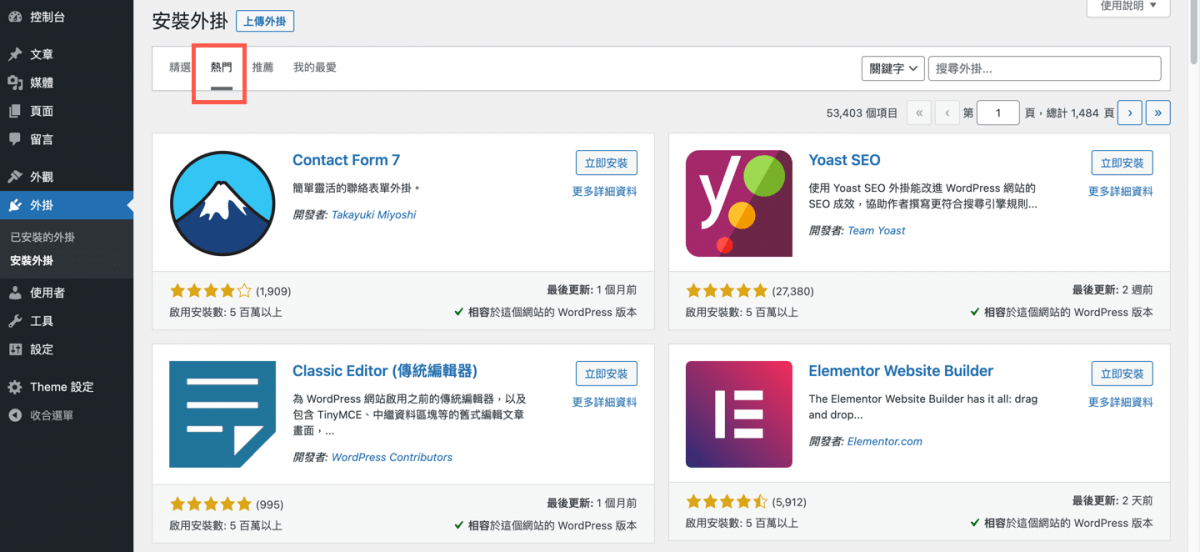Click the 設定 settings icon
The image size is (1200, 552).
pos(15,349)
